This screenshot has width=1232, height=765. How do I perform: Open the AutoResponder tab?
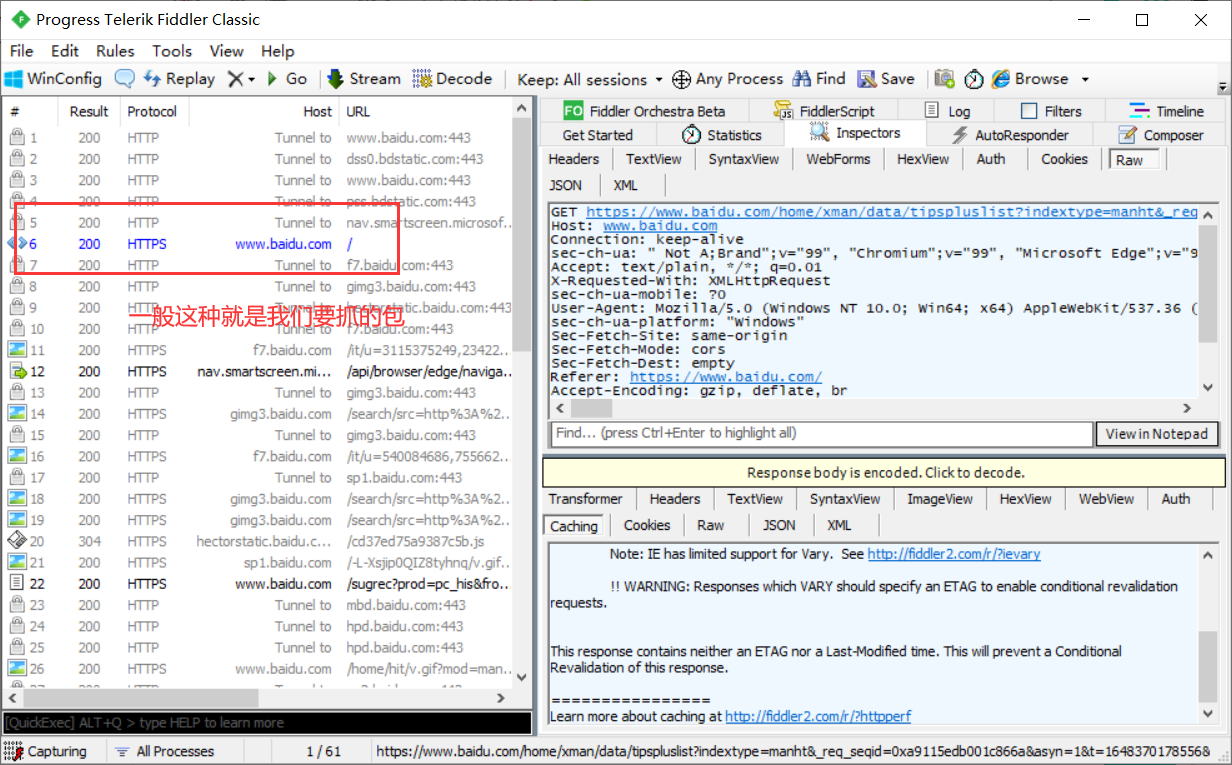[x=1009, y=135]
